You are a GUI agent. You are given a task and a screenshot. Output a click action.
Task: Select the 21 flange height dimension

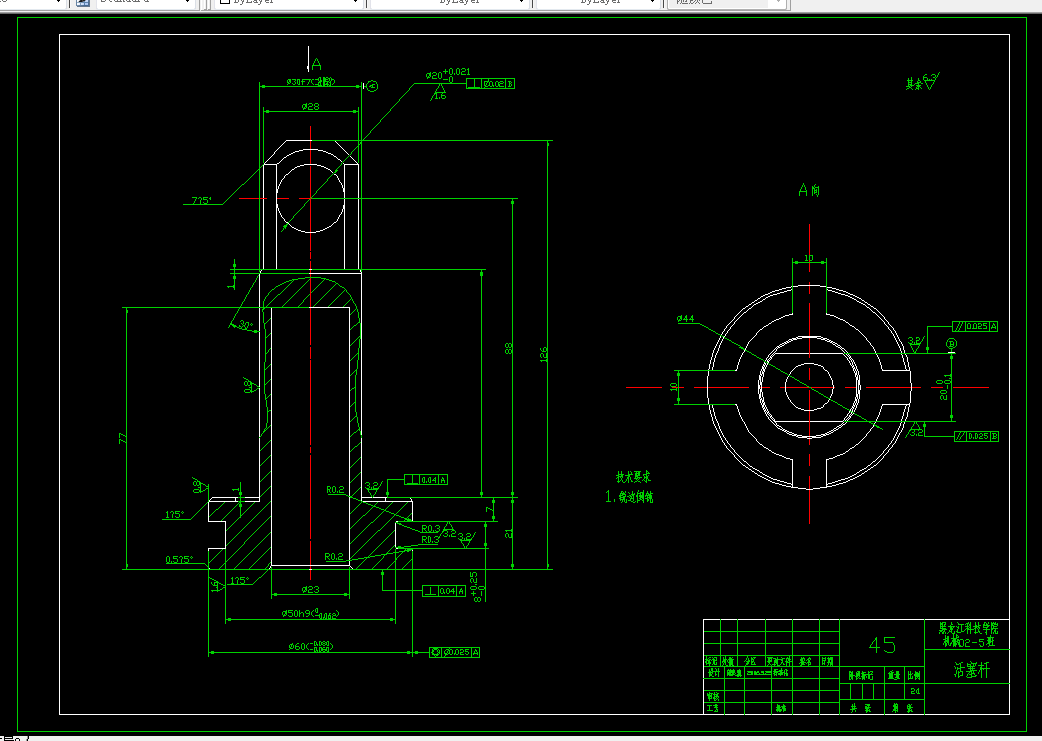pyautogui.click(x=509, y=533)
